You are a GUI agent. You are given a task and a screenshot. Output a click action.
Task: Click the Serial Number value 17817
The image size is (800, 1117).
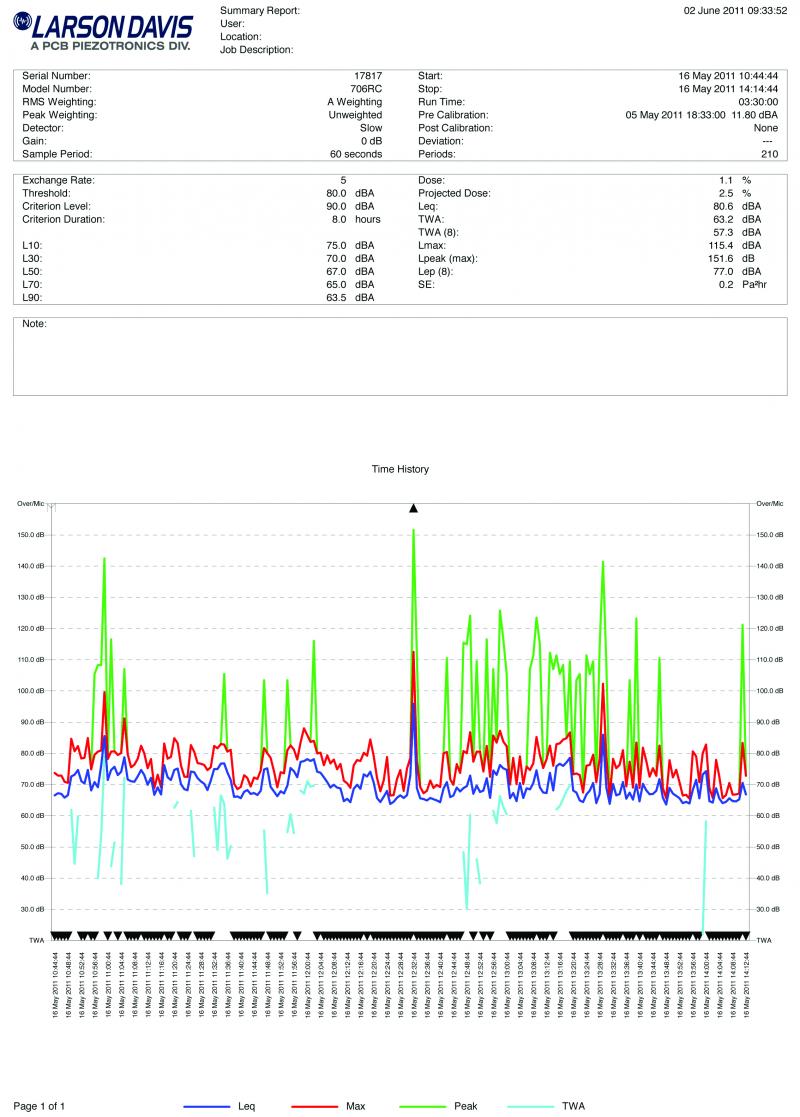(x=368, y=76)
